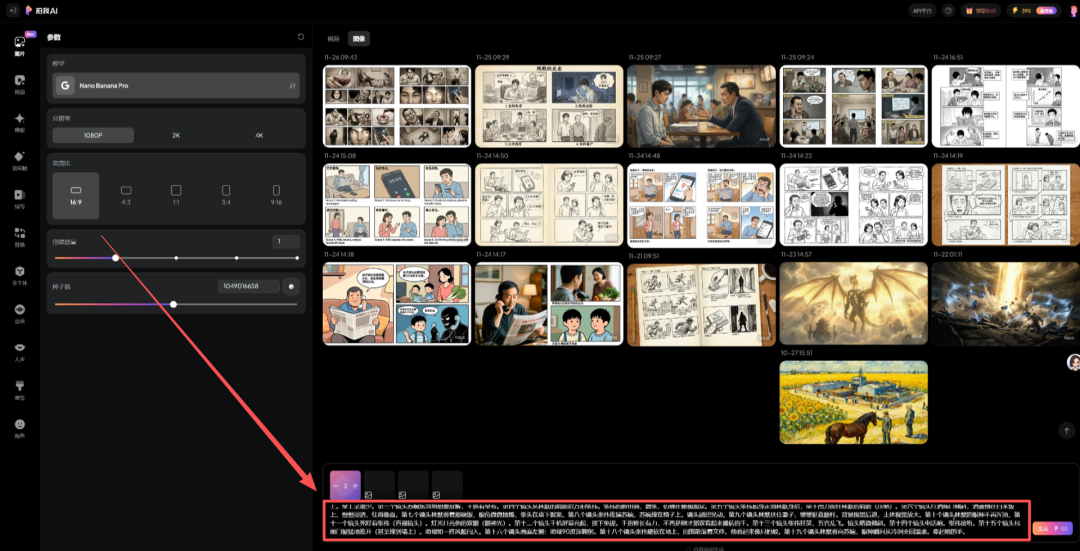Screen dimensions: 1080x551
Task: Open the golden dragon image thumbnail
Action: point(853,304)
